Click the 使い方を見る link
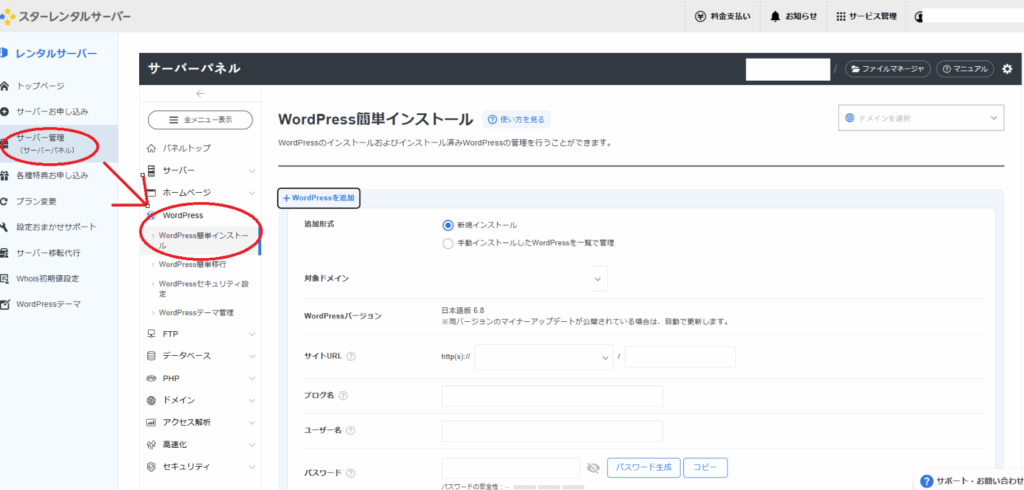The height and width of the screenshot is (490, 1024). (x=516, y=119)
